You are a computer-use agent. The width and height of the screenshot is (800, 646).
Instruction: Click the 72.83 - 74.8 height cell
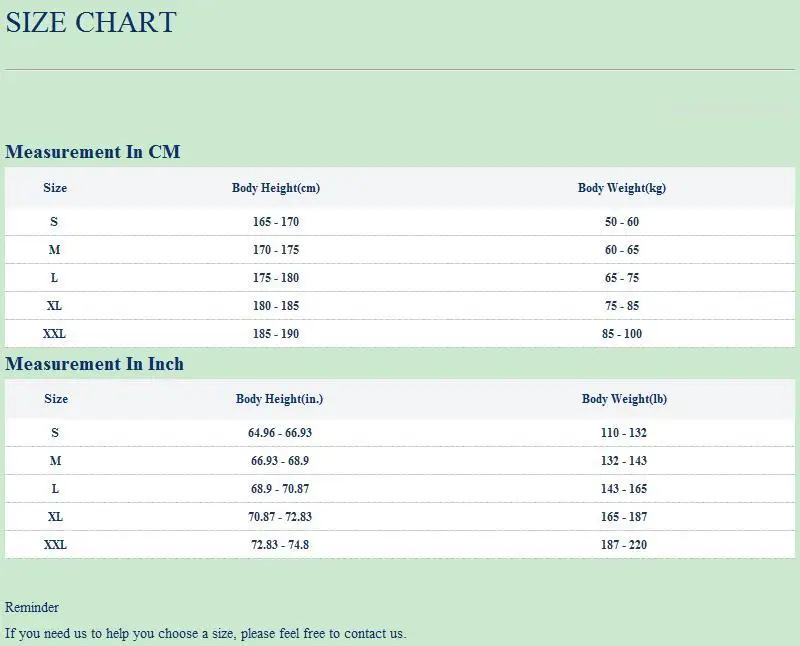[280, 545]
